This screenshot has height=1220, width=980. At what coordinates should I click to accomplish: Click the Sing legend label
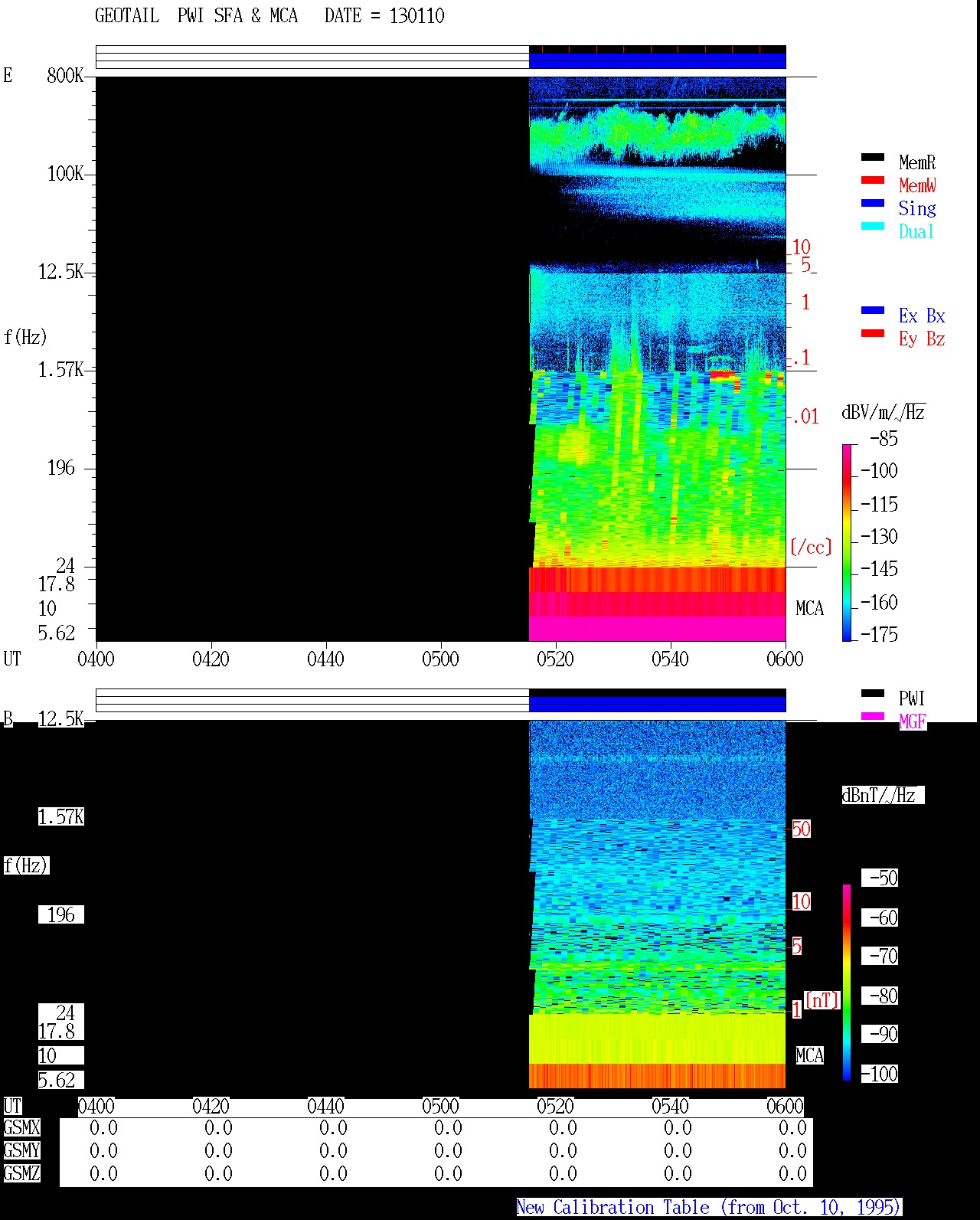pos(917,208)
